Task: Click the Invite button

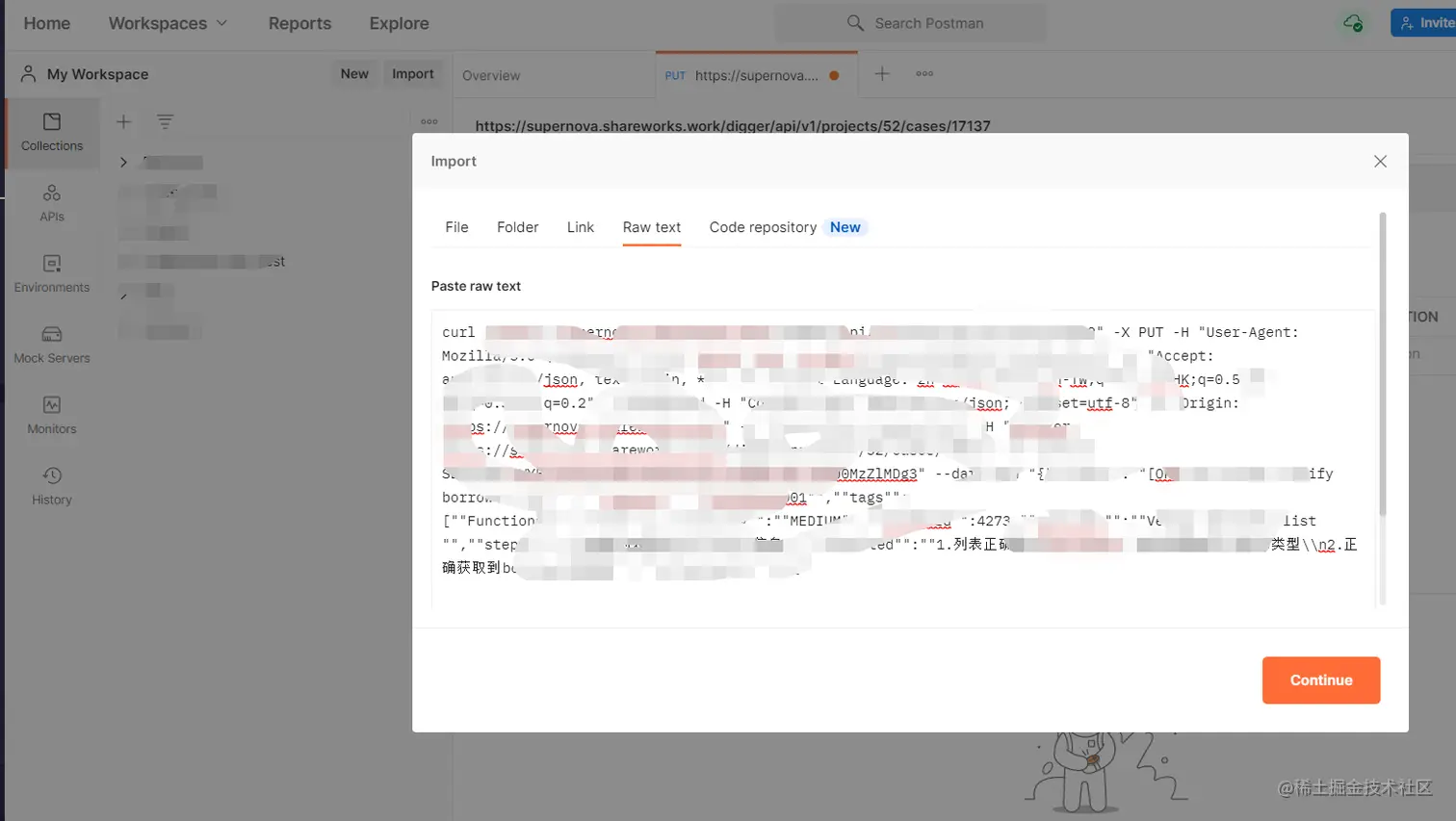Action: tap(1424, 23)
